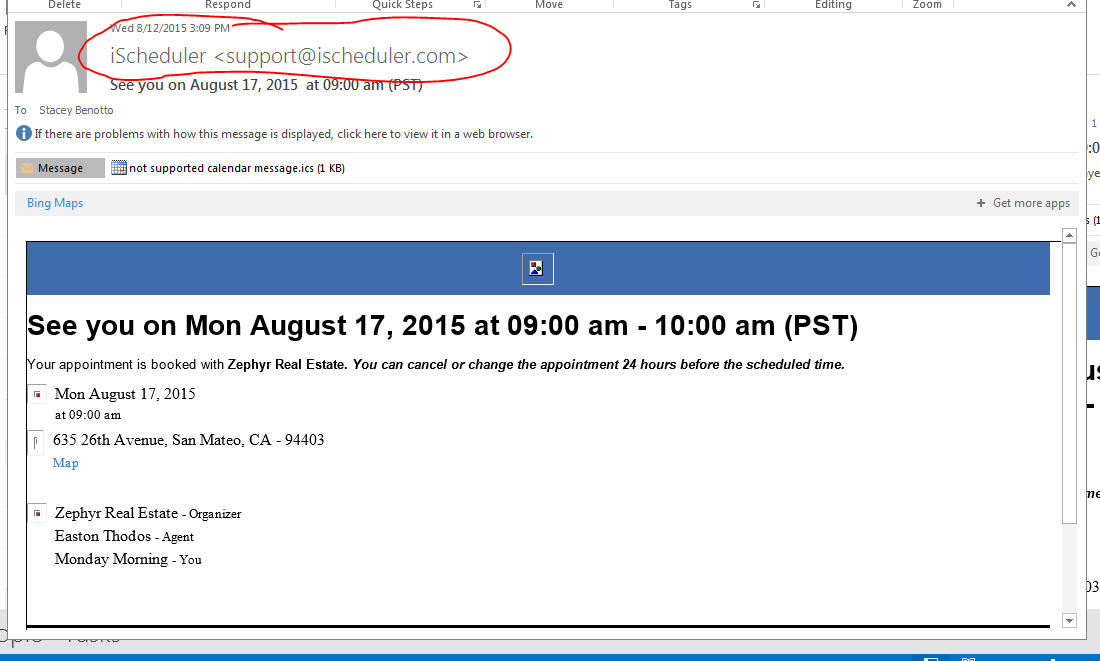Click the 'Monday Morning - You' line

(128, 559)
